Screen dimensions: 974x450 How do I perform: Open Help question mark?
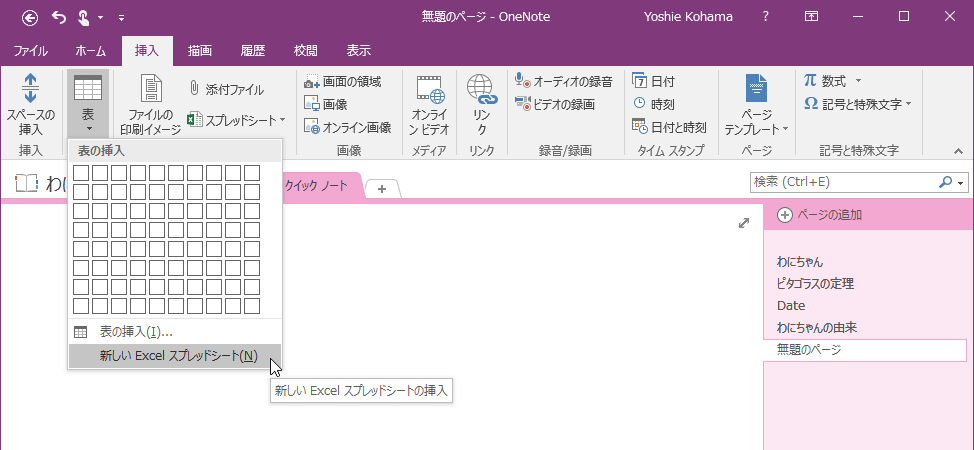766,17
